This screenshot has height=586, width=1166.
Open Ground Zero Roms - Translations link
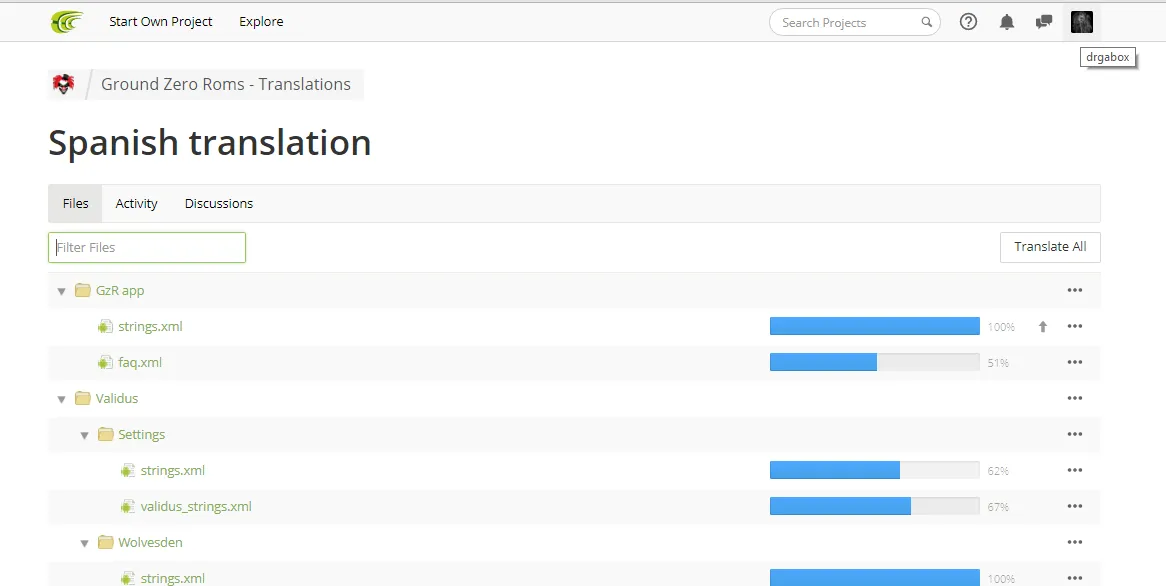click(x=226, y=84)
